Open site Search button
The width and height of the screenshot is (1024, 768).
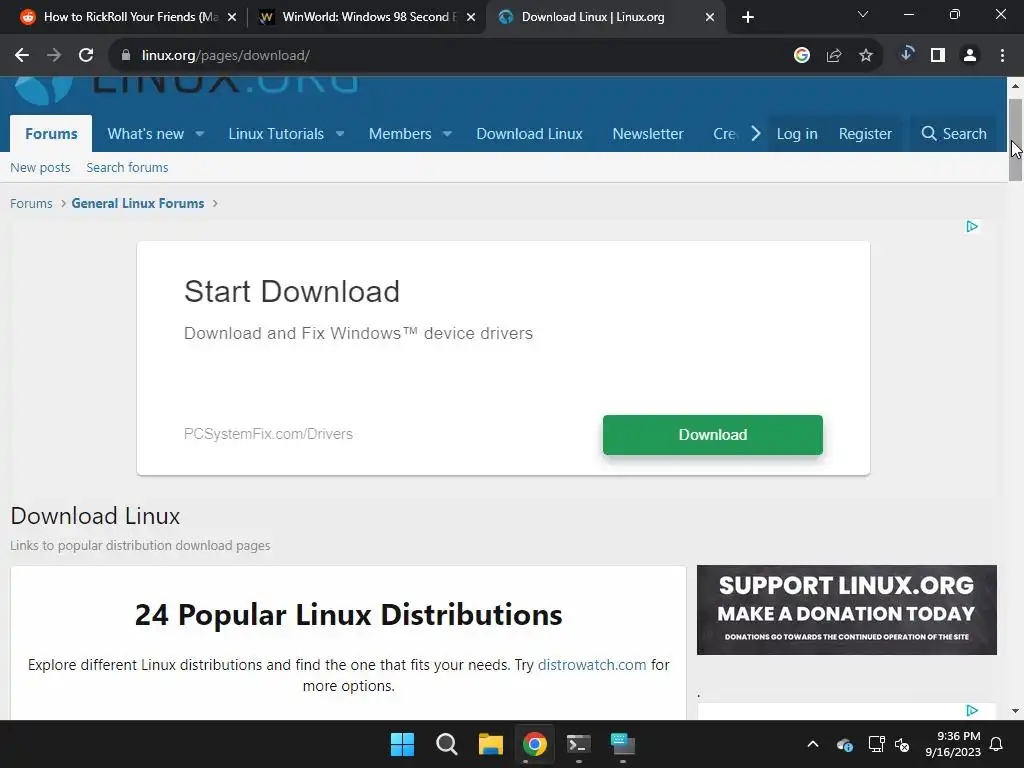[953, 134]
